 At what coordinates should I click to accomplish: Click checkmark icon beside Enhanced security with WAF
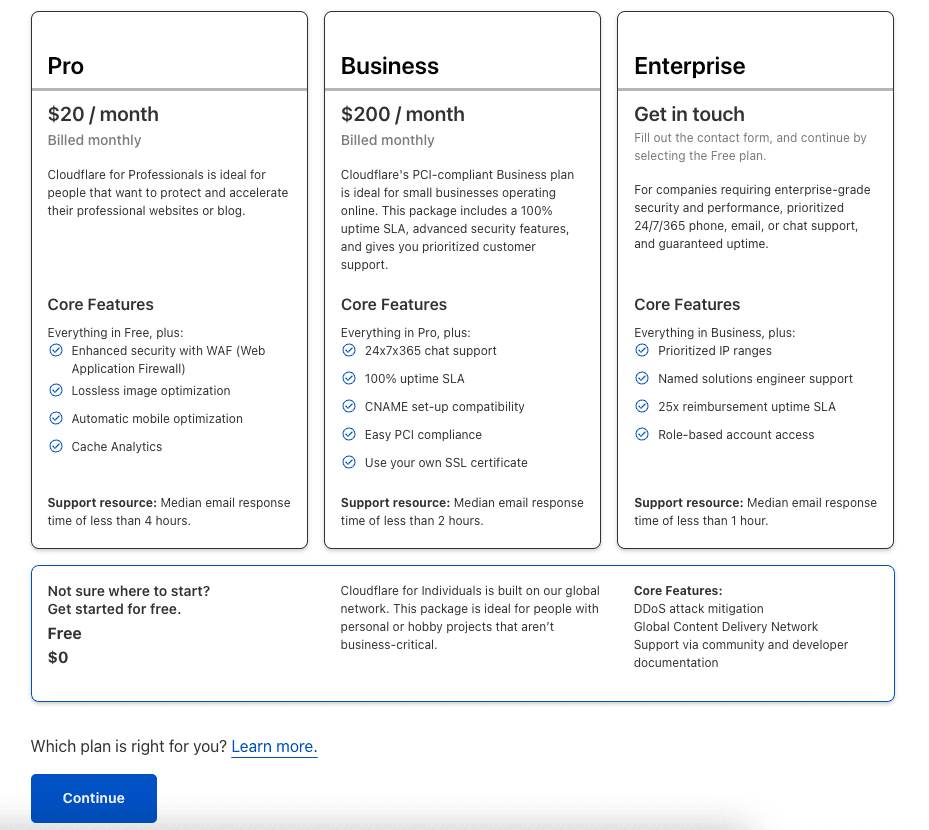tap(56, 350)
